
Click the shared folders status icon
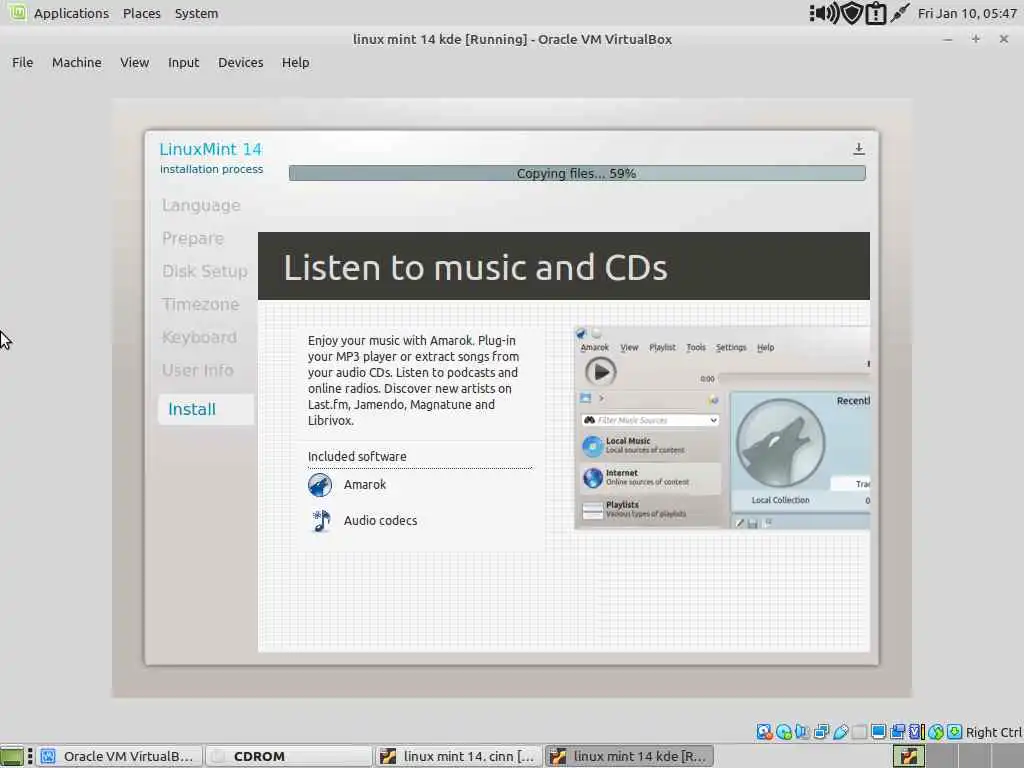tap(859, 732)
